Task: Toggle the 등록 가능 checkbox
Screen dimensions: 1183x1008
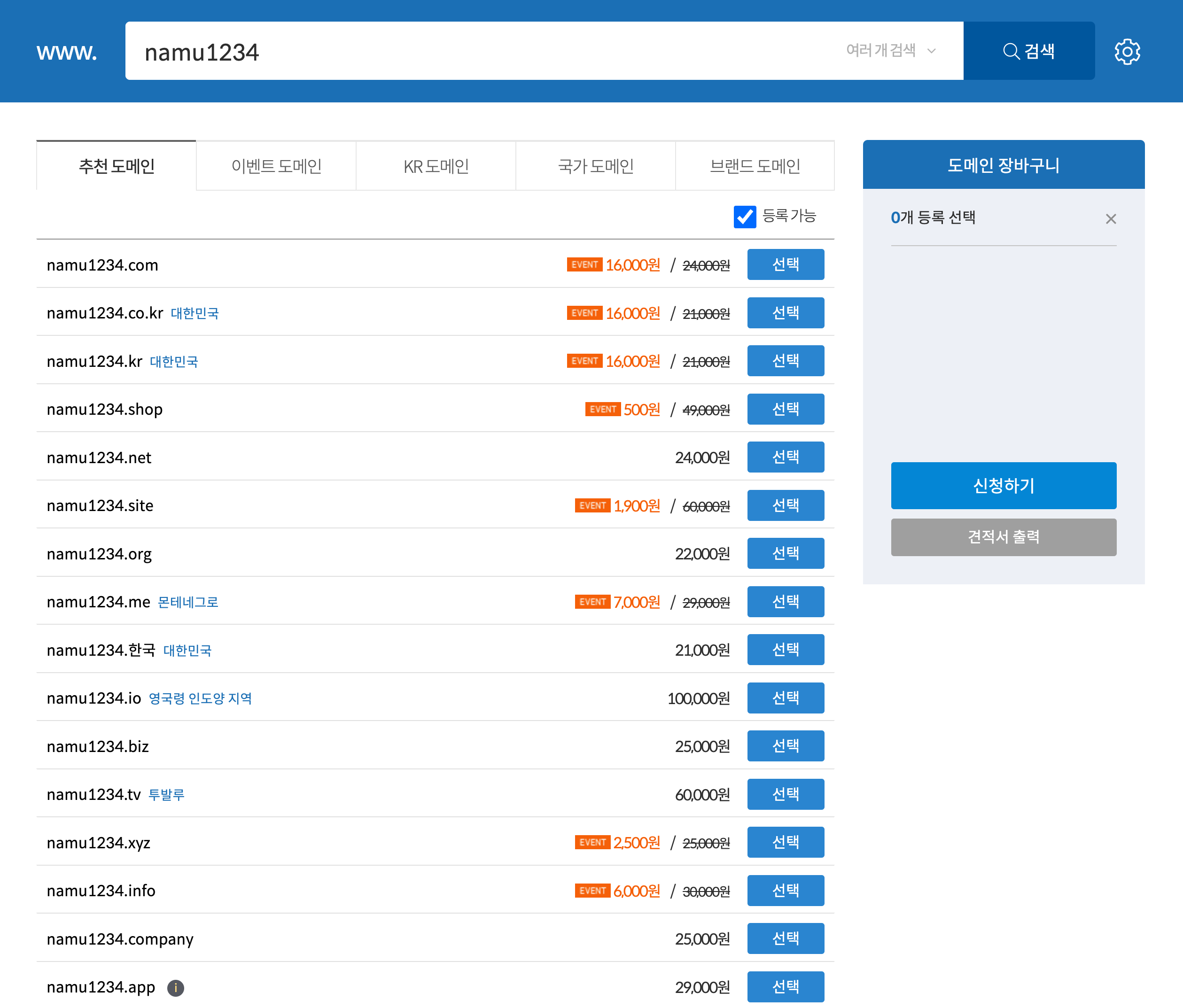Action: [x=745, y=217]
